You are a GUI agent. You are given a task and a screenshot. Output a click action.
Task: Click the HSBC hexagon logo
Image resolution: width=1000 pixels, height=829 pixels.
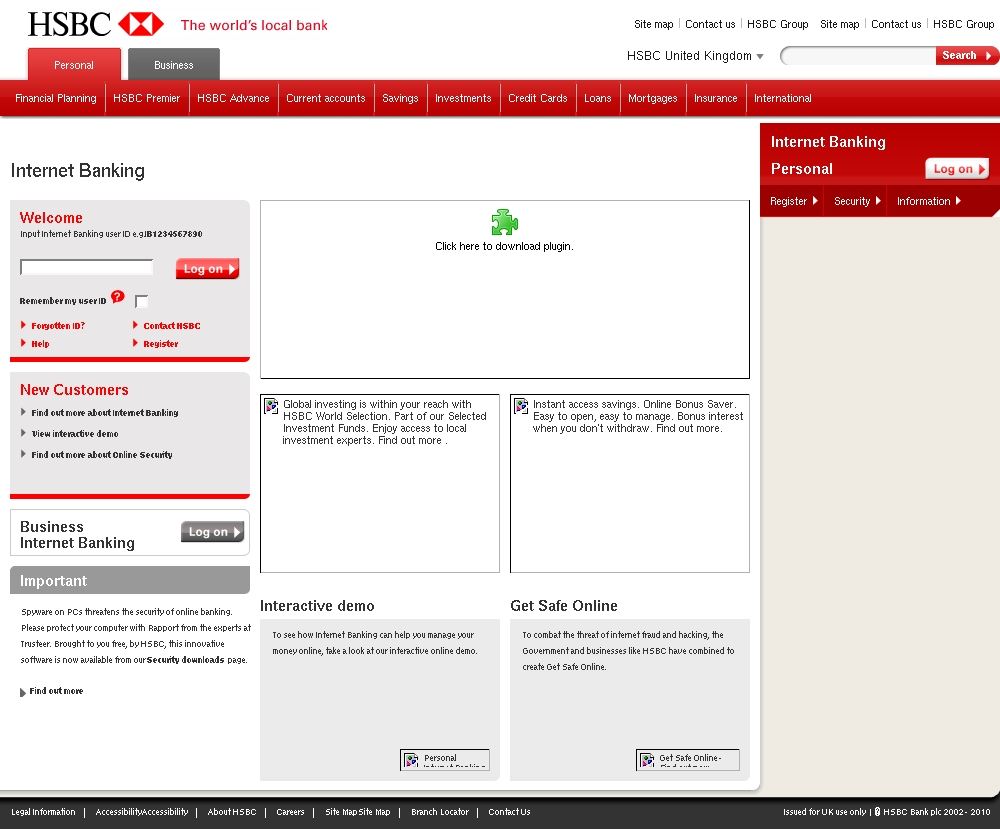point(141,24)
